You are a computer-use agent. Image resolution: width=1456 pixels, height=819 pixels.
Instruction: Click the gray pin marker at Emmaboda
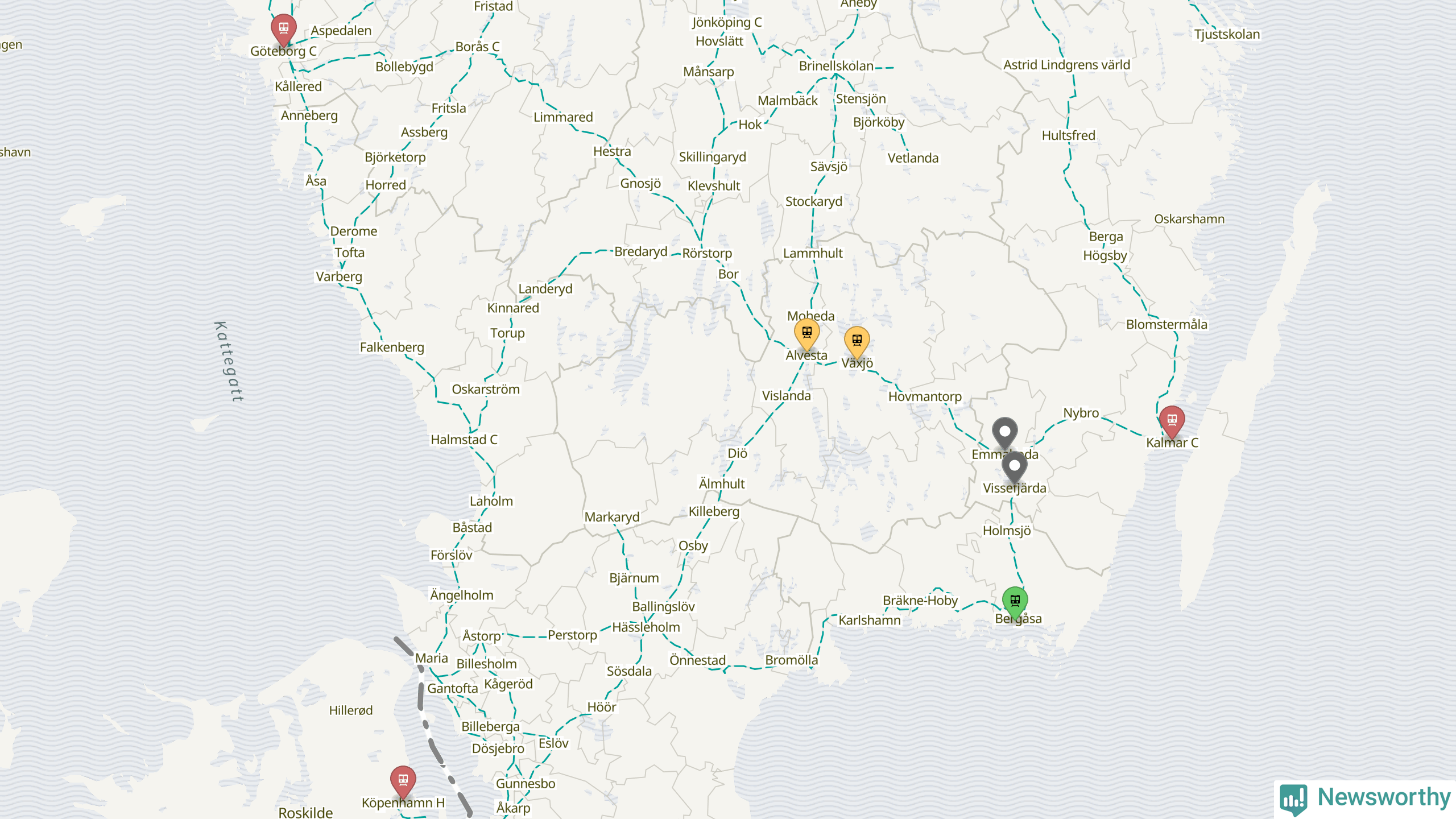(1005, 434)
